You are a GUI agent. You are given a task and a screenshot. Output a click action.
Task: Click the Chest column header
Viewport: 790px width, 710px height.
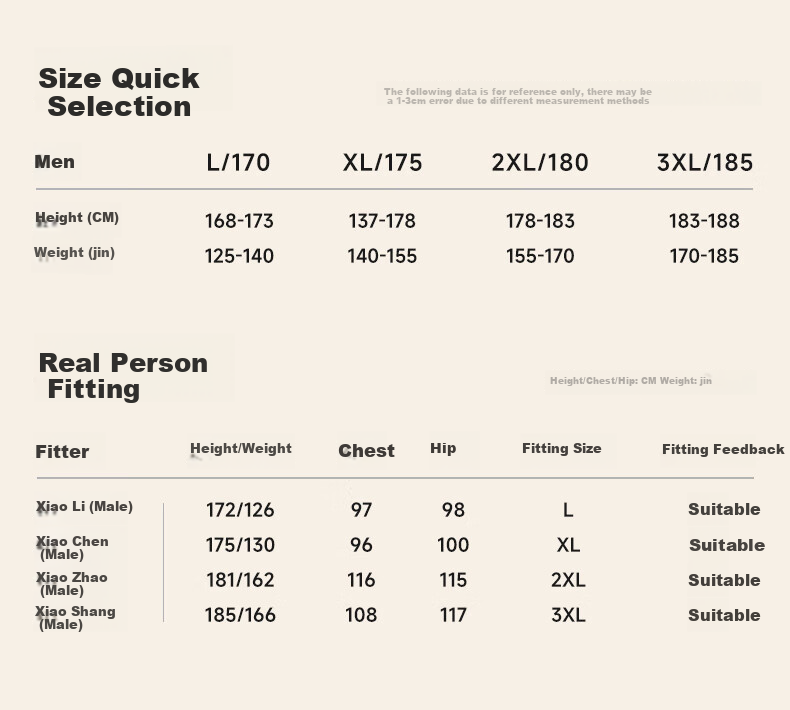point(366,450)
